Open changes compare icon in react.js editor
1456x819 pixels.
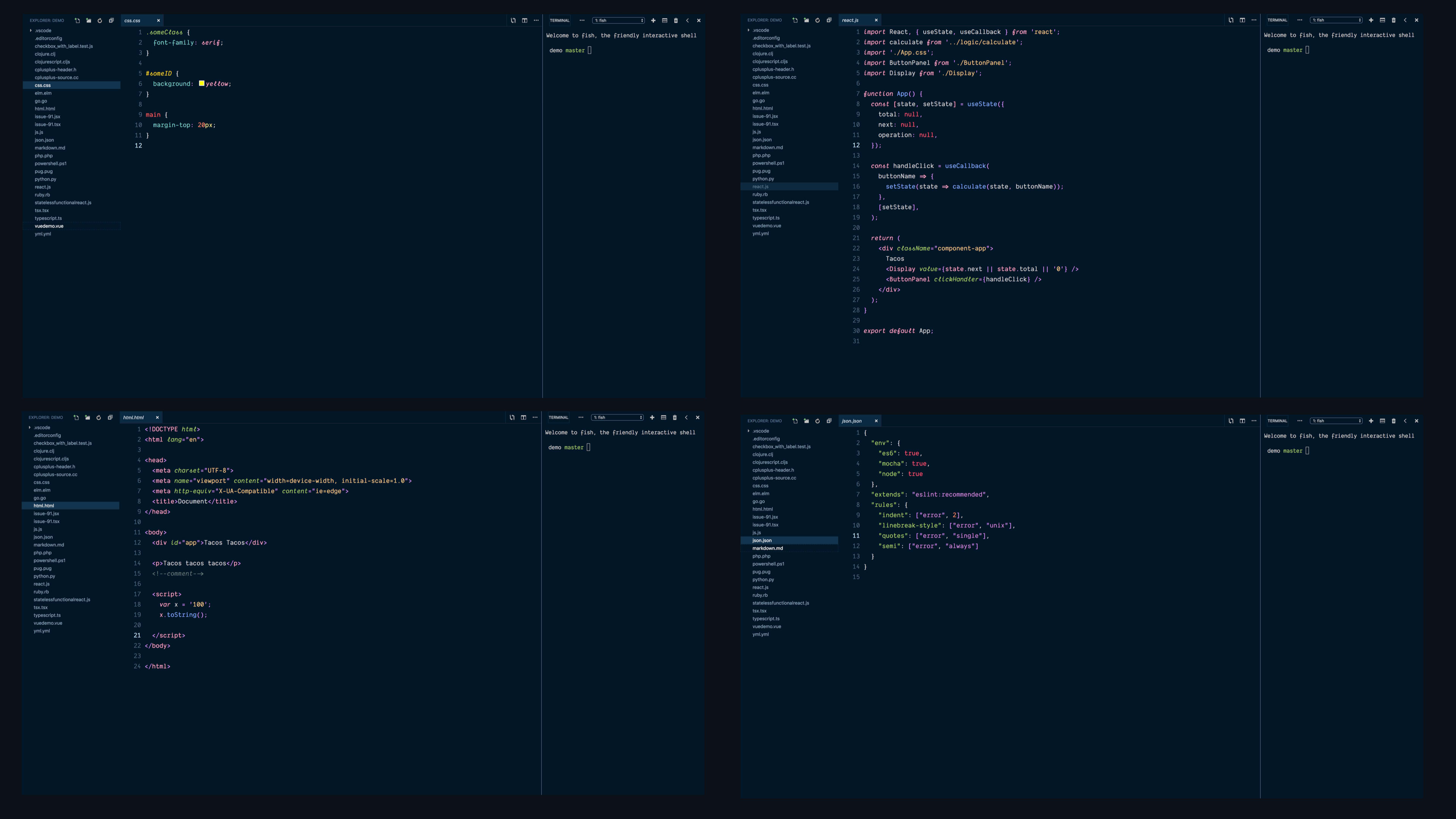1231,20
